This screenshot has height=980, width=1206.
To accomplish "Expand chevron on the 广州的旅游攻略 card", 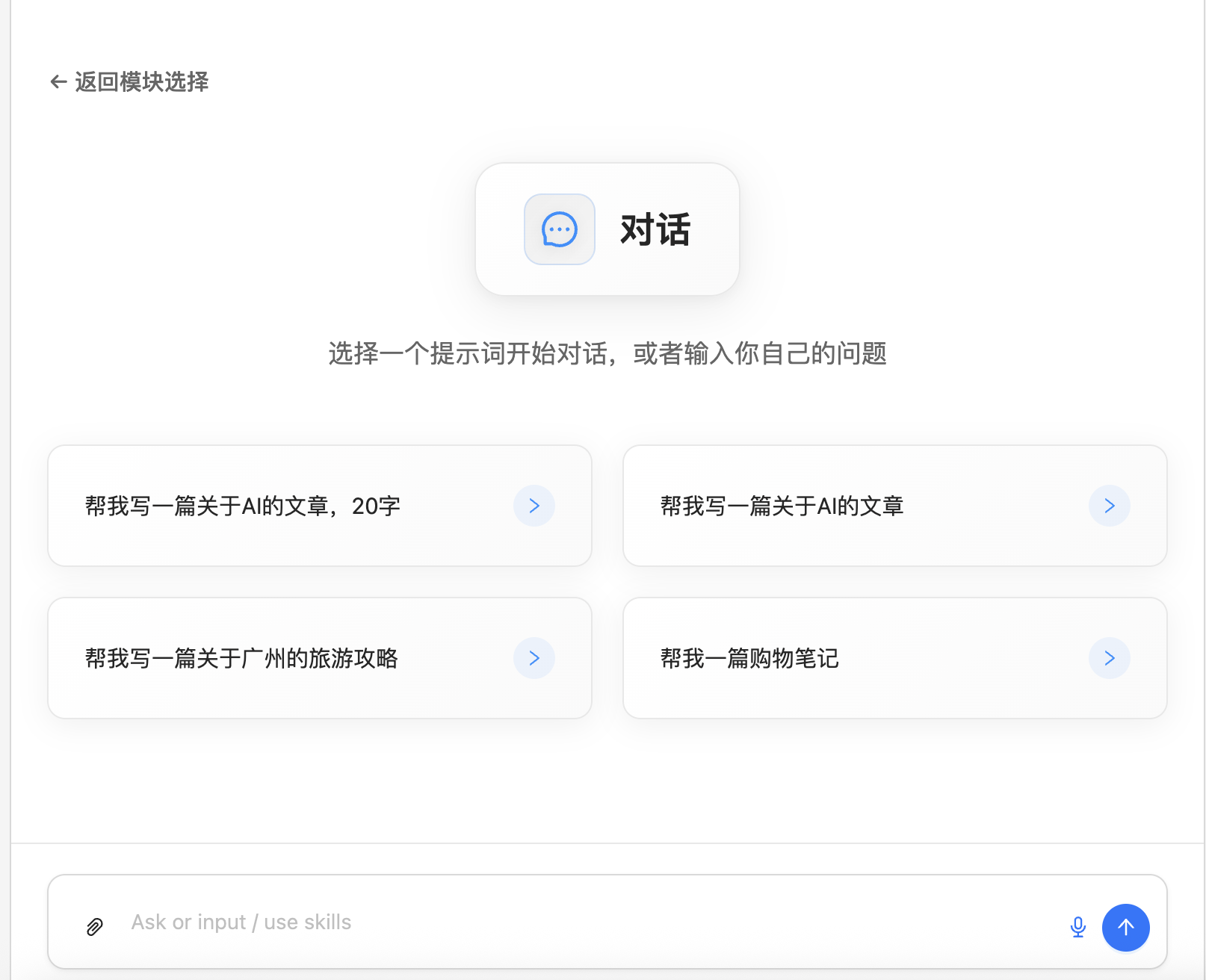I will point(534,658).
